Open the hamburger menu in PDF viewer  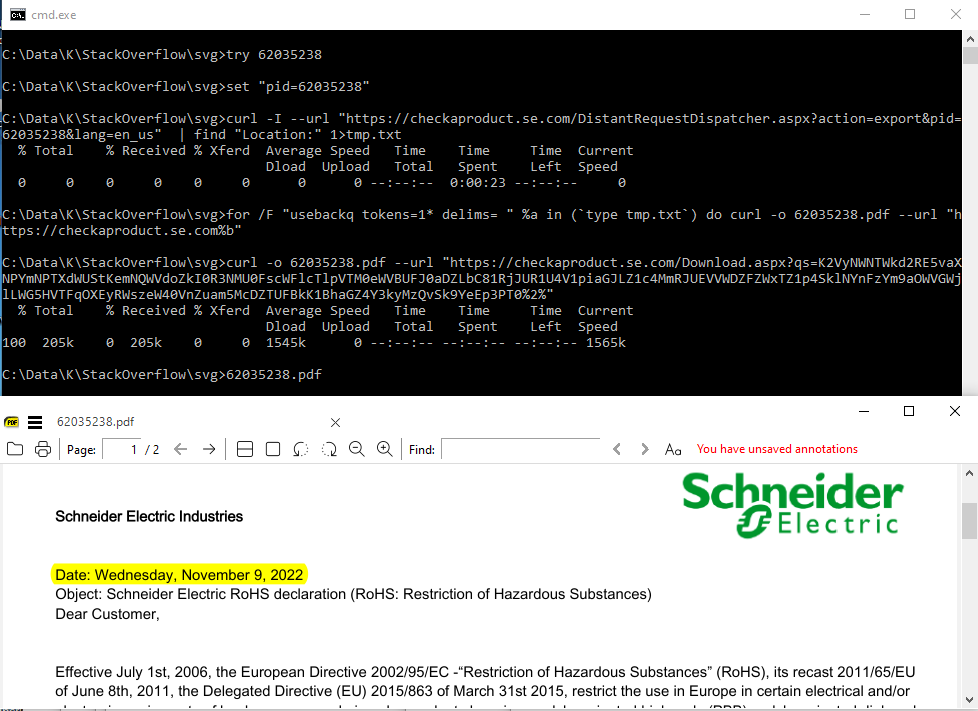36,422
